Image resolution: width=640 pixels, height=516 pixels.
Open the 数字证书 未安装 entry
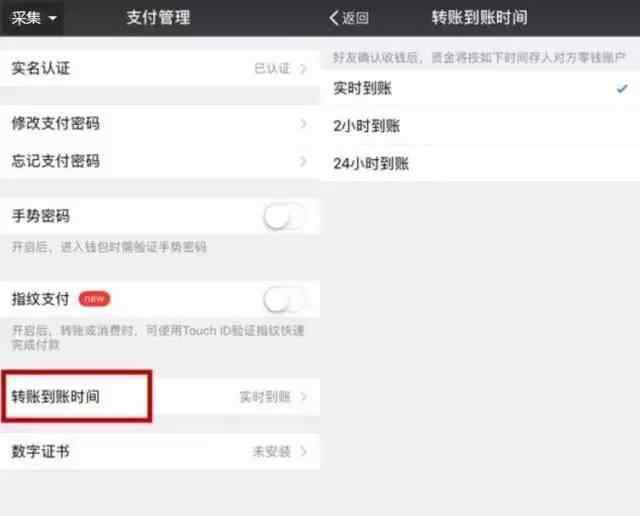coord(160,451)
